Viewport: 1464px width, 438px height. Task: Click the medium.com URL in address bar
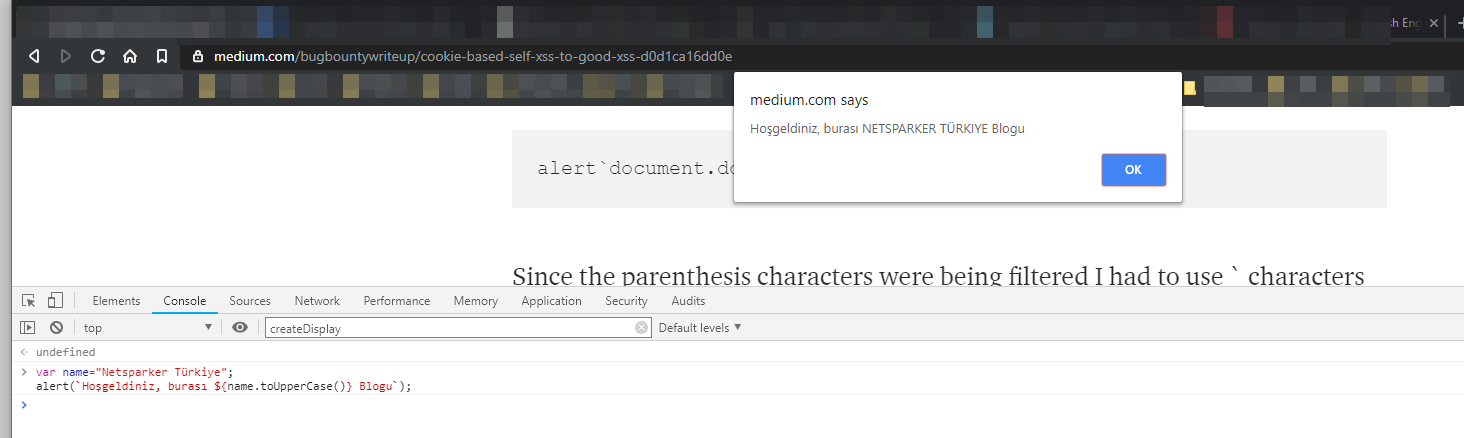(472, 56)
